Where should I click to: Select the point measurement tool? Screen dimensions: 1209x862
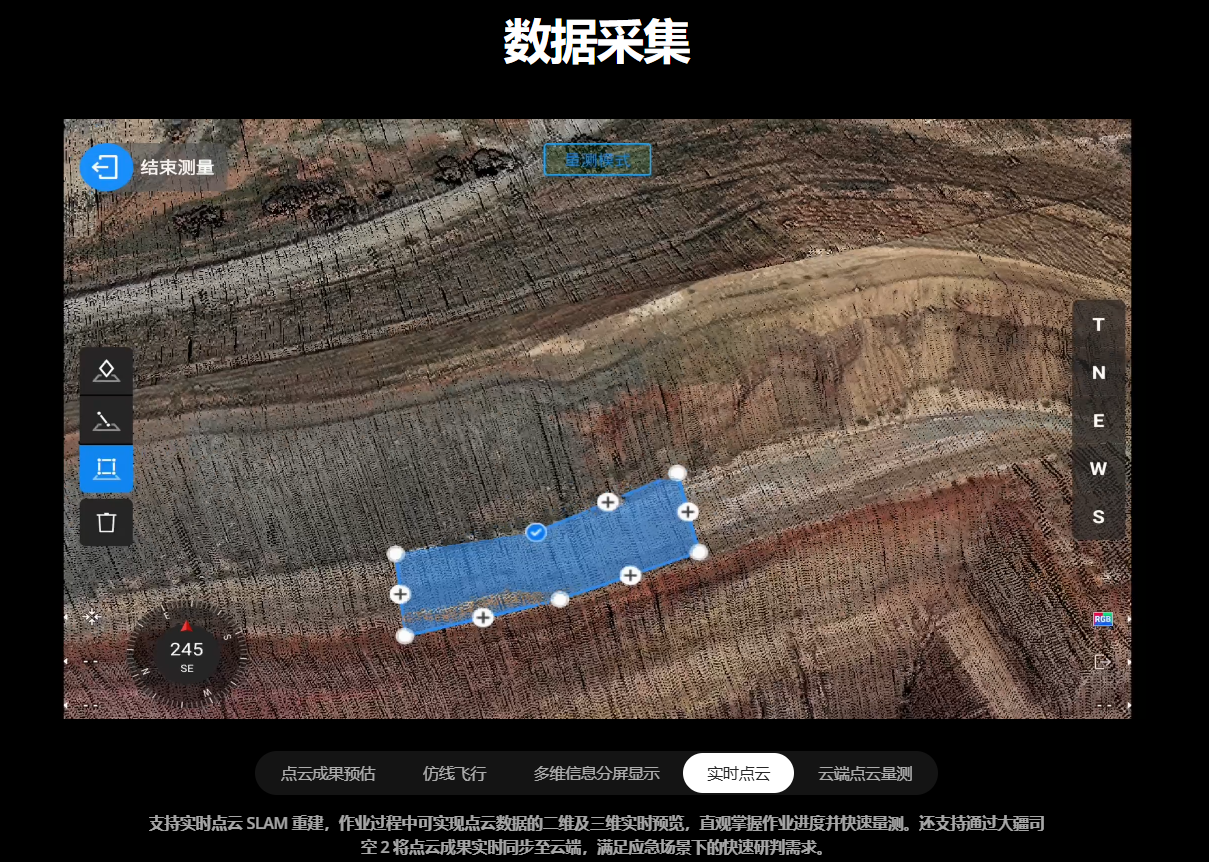(106, 371)
